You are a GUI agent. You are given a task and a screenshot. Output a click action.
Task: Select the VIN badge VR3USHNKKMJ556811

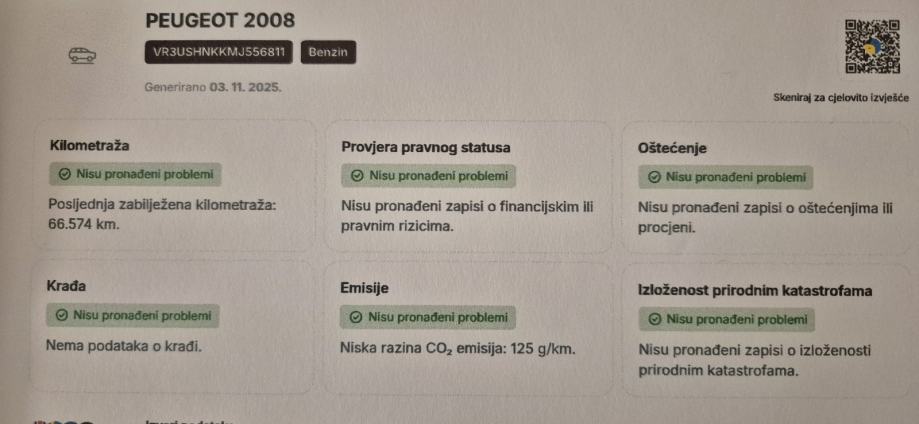coord(218,52)
